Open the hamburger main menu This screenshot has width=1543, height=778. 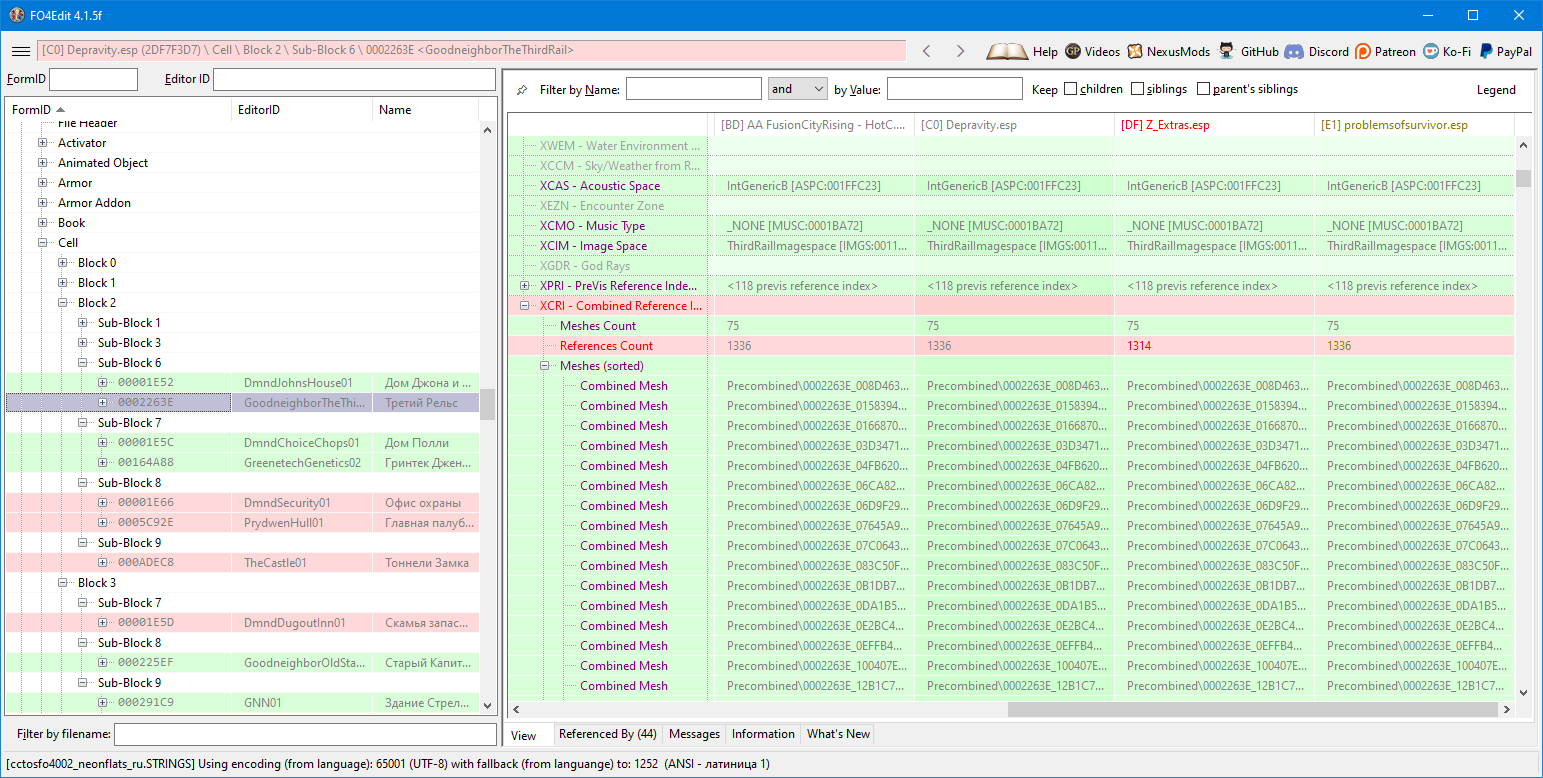point(20,51)
